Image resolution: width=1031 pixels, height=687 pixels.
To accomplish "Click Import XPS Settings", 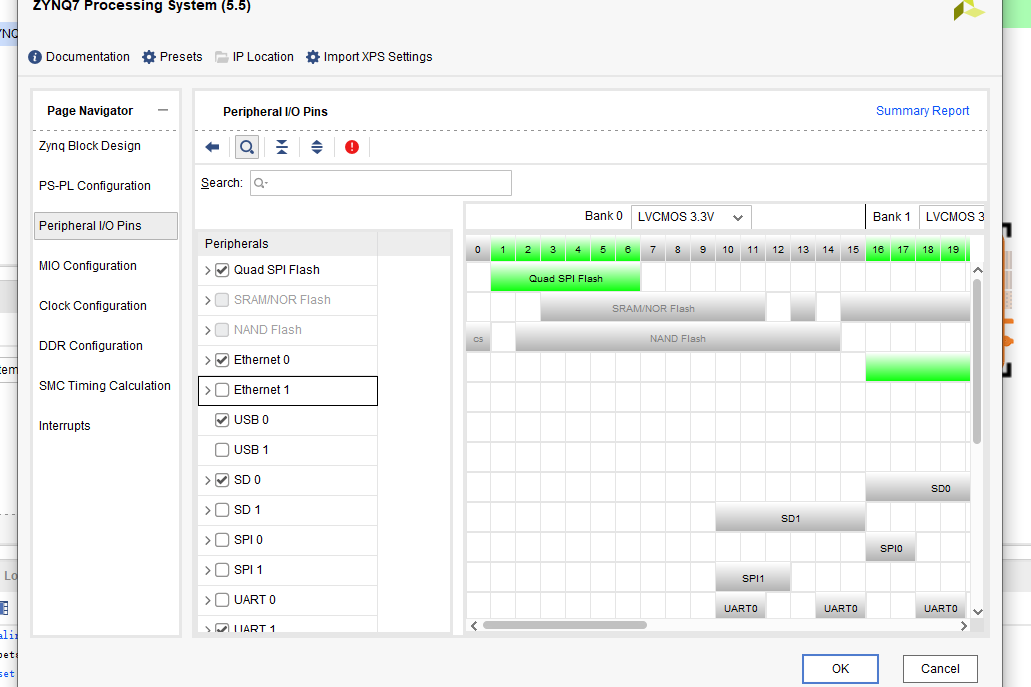I will tap(369, 57).
